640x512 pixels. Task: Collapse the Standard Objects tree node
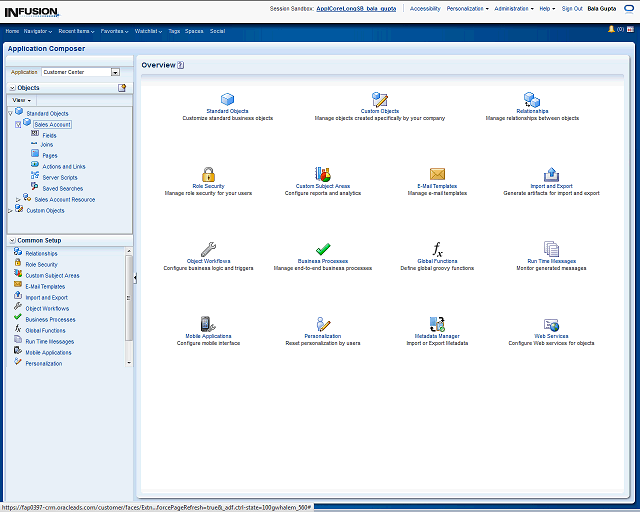point(10,113)
